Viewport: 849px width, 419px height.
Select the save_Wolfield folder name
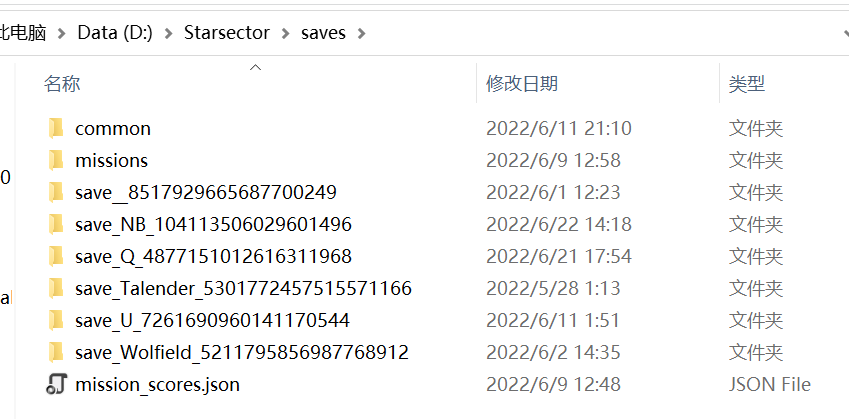241,353
